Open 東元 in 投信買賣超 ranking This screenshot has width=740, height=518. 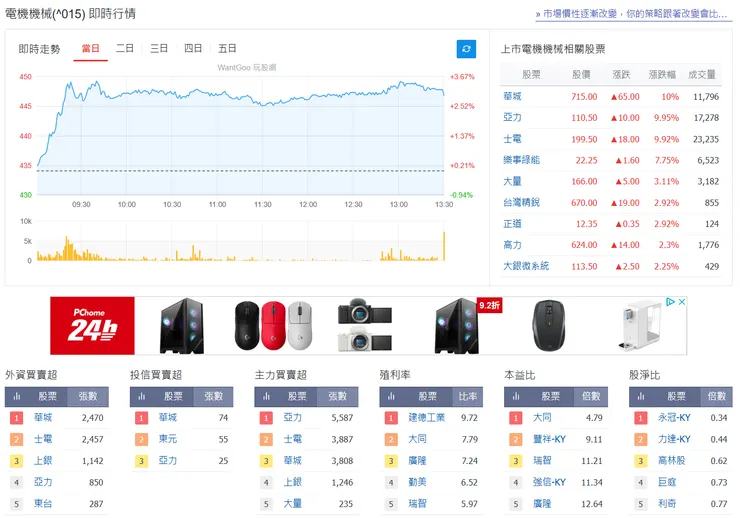(x=168, y=439)
